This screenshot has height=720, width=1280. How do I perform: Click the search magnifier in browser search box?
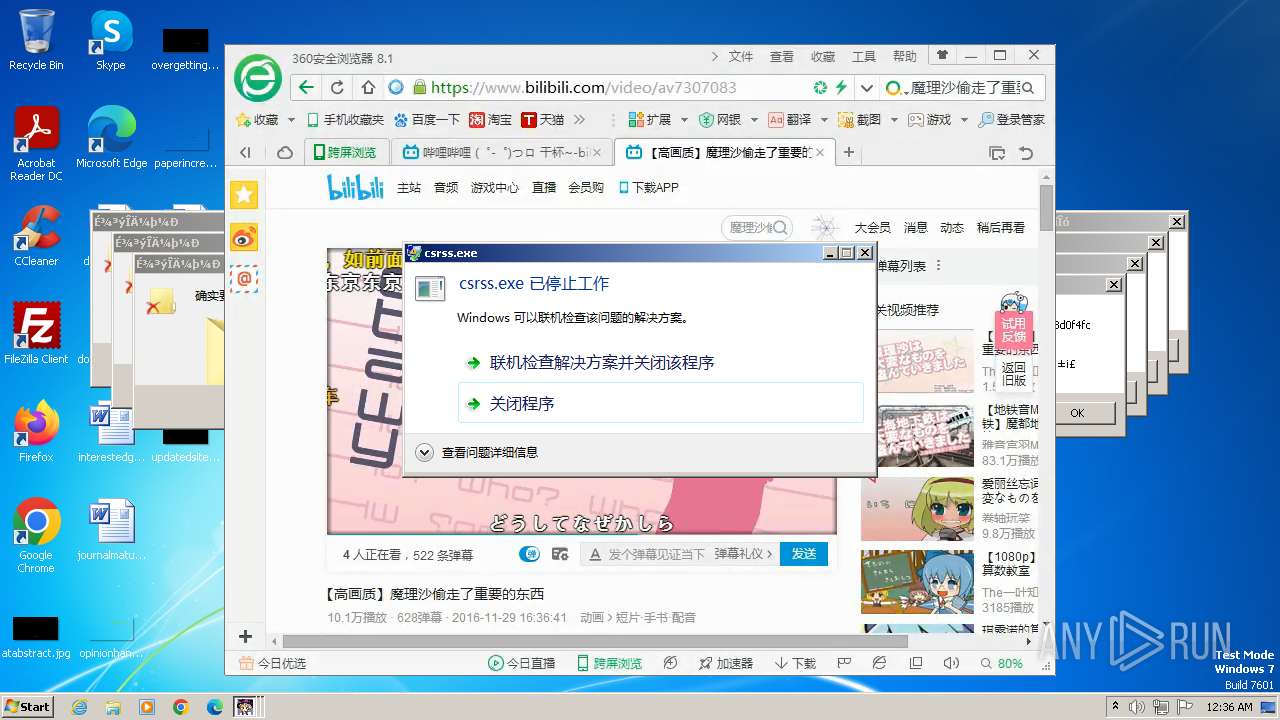[x=1028, y=87]
